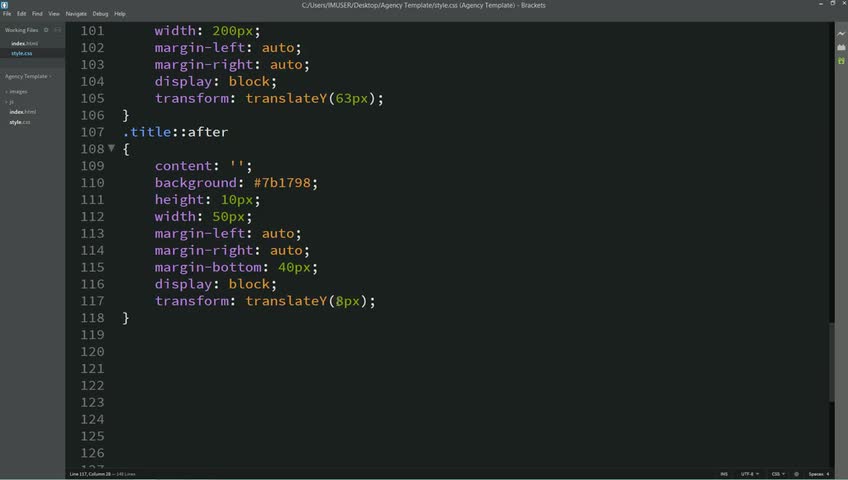Click the .title::after selector
Image resolution: width=848 pixels, height=480 pixels.
tap(175, 132)
